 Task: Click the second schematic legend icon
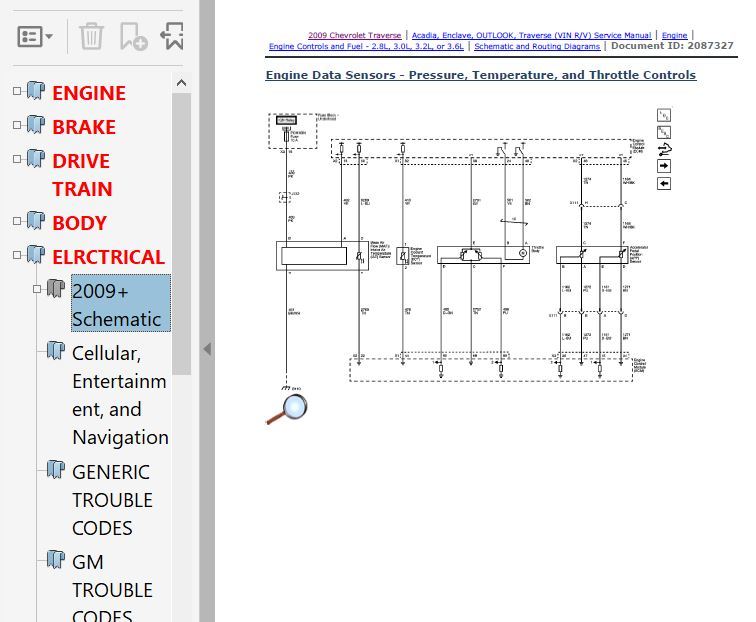[x=664, y=132]
